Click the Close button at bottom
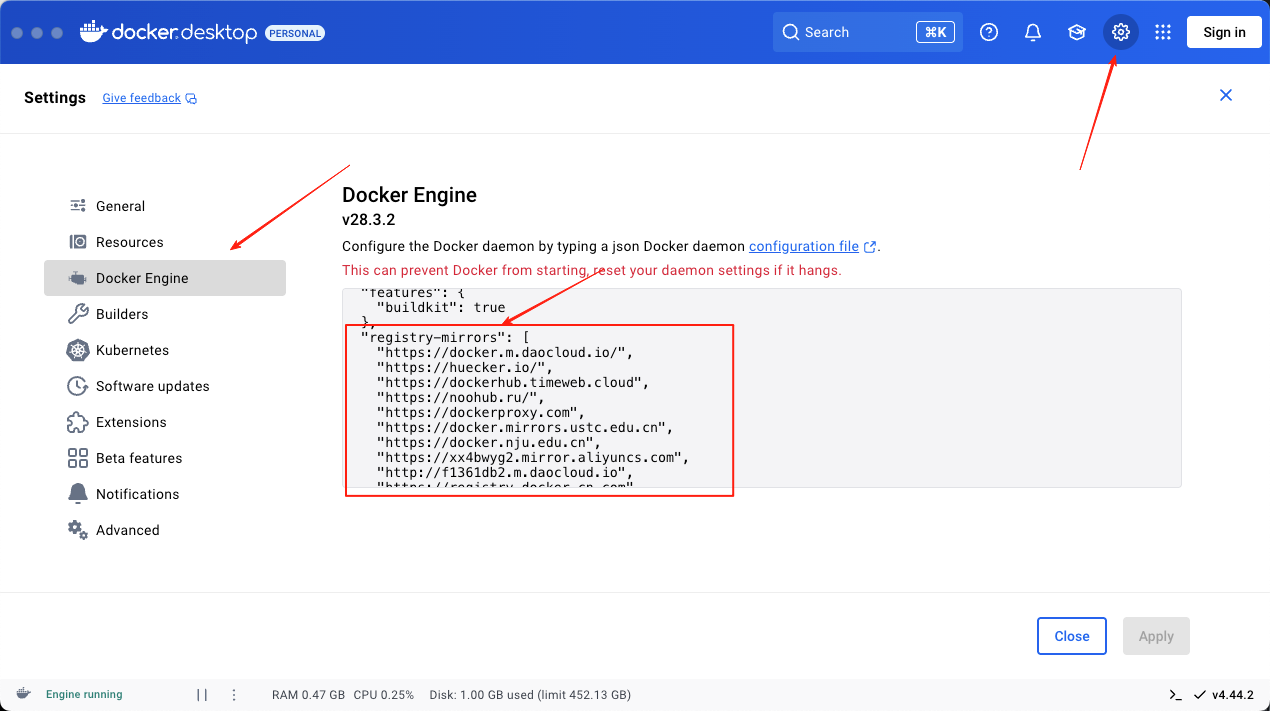The width and height of the screenshot is (1270, 711). pyautogui.click(x=1072, y=636)
